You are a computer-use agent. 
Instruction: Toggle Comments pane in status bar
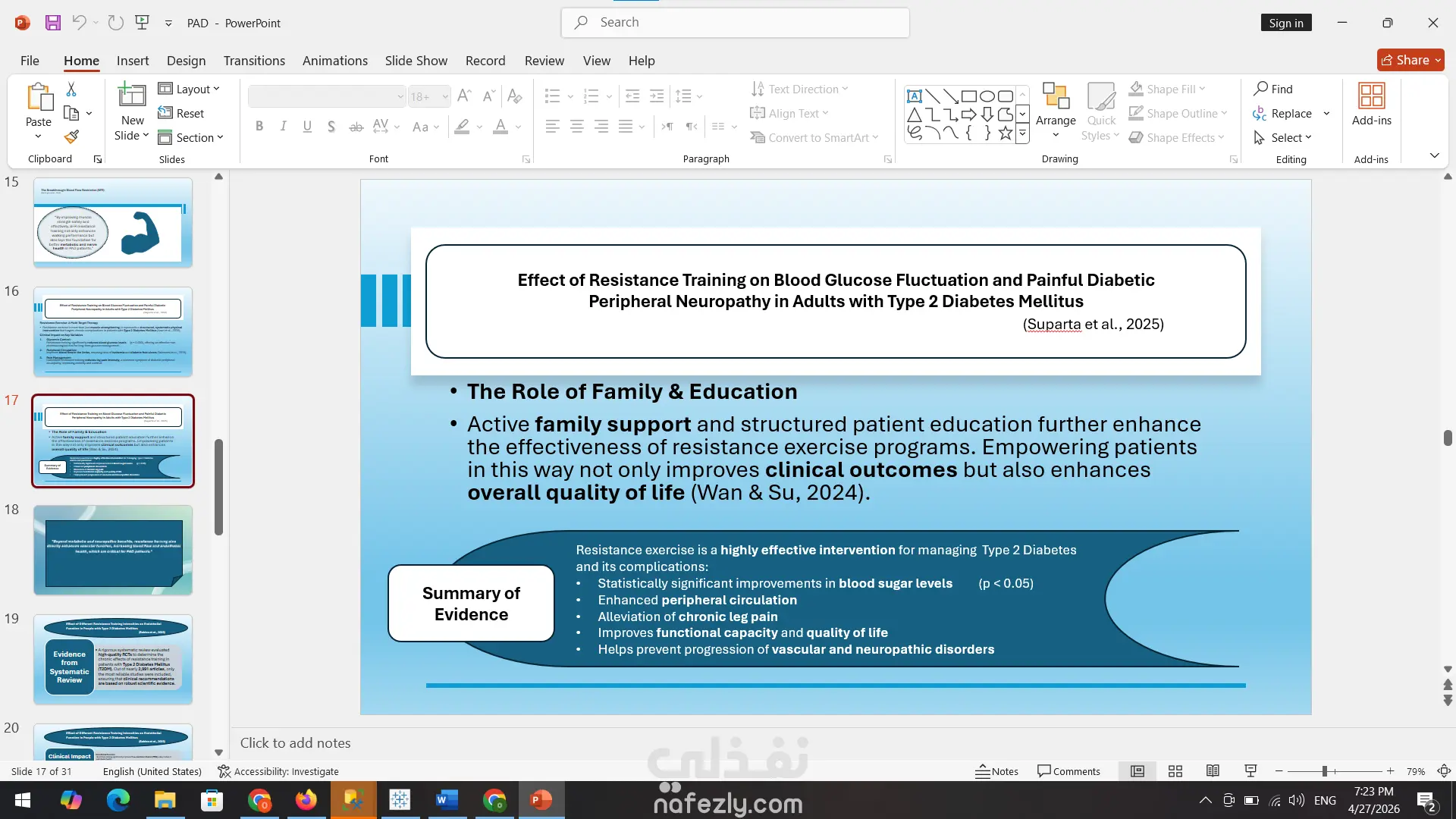[1068, 771]
